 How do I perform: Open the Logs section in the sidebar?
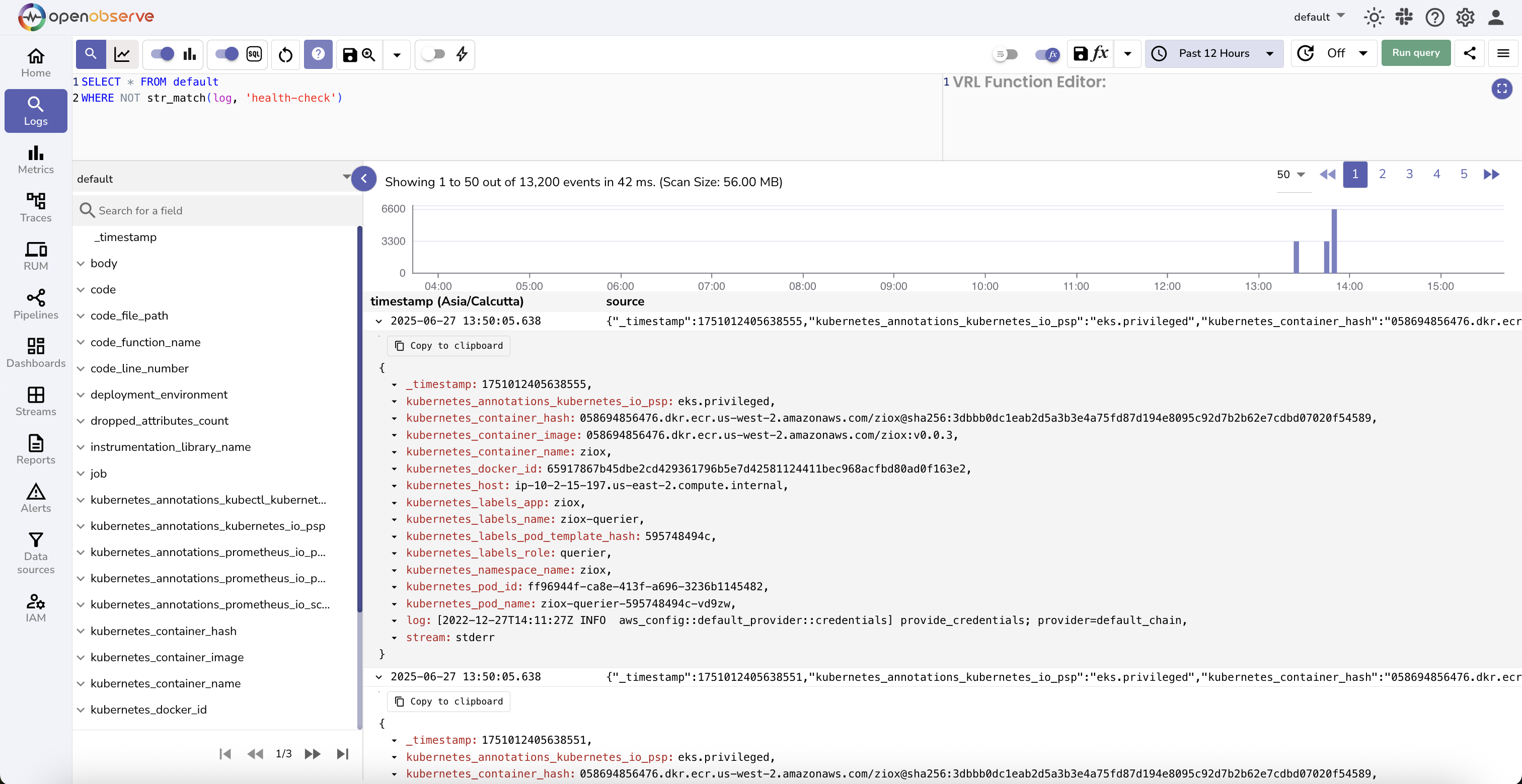pyautogui.click(x=35, y=111)
